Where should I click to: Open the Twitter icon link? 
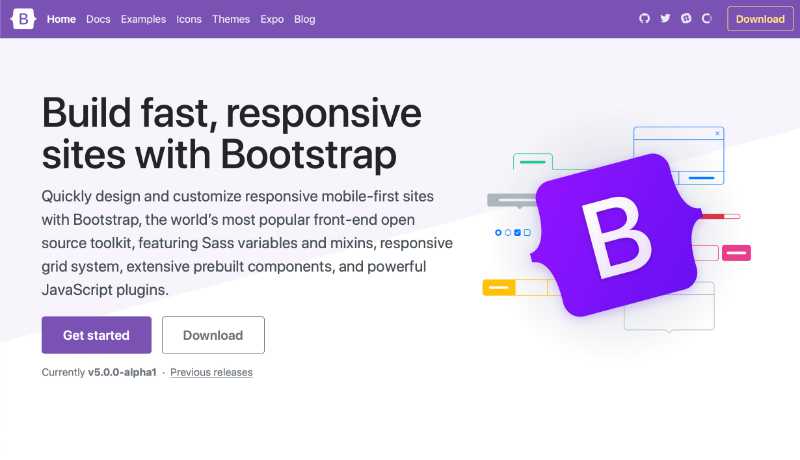[665, 18]
